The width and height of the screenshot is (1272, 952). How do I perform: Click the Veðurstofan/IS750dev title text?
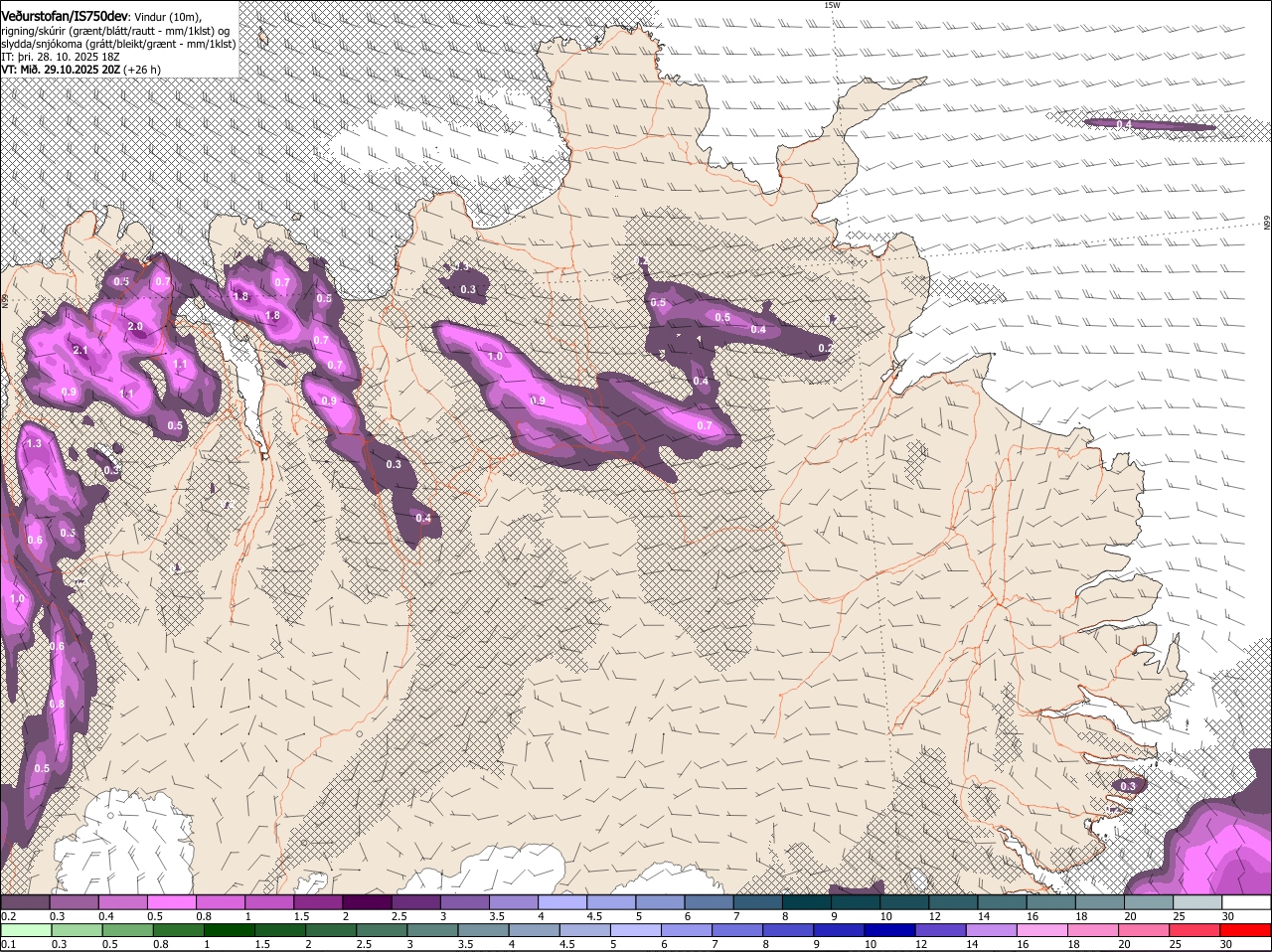click(65, 17)
